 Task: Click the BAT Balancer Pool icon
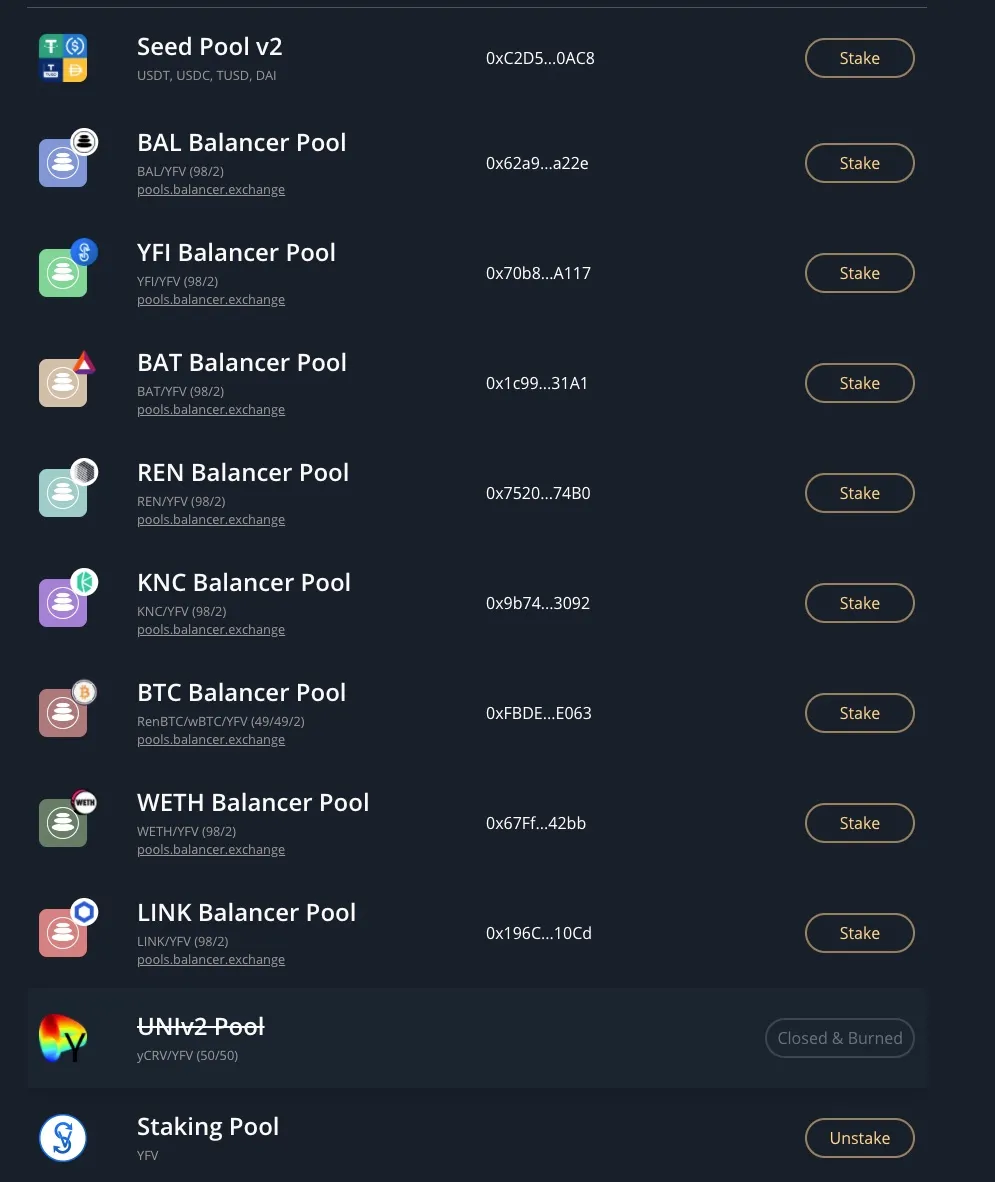[64, 382]
